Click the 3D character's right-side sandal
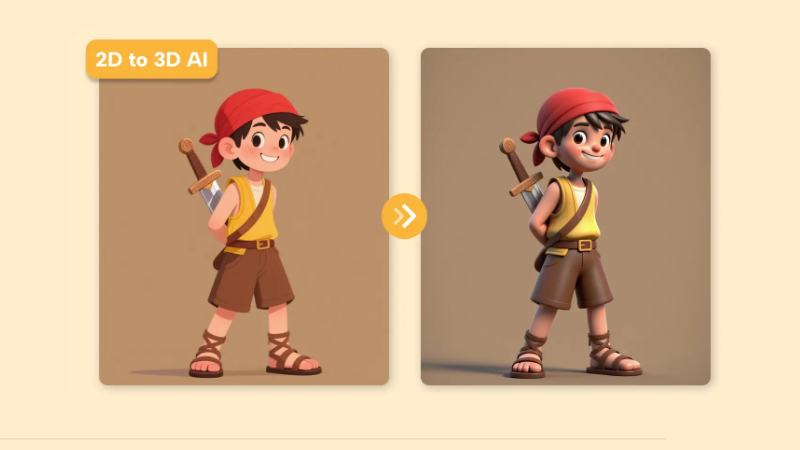 613,355
